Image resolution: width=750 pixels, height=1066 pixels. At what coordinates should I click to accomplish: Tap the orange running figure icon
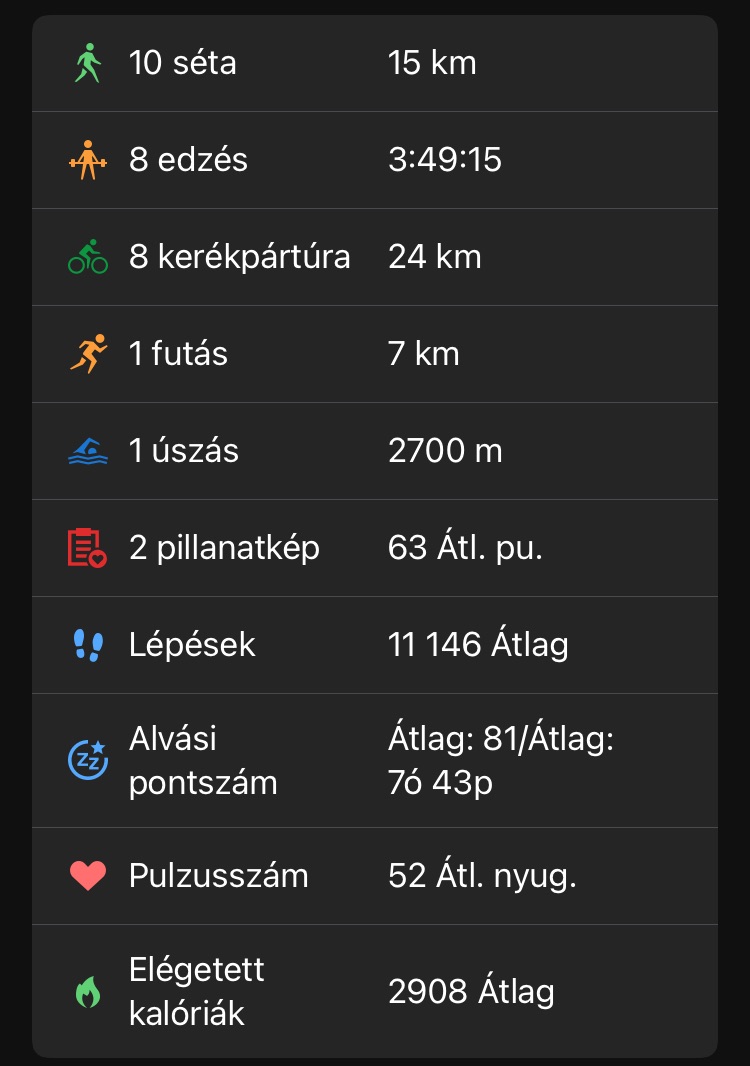click(x=88, y=354)
